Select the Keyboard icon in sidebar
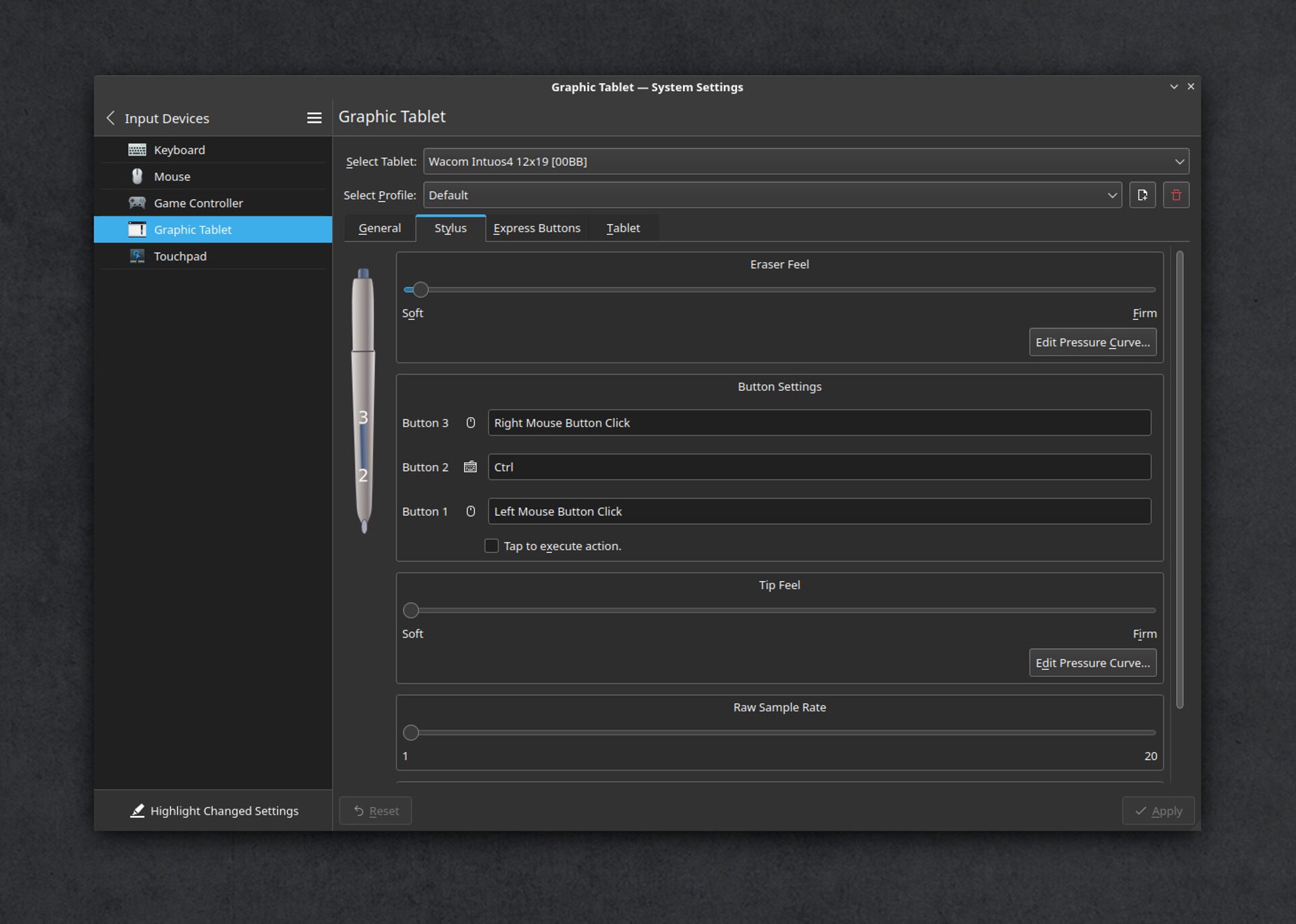The height and width of the screenshot is (924, 1296). pyautogui.click(x=137, y=150)
